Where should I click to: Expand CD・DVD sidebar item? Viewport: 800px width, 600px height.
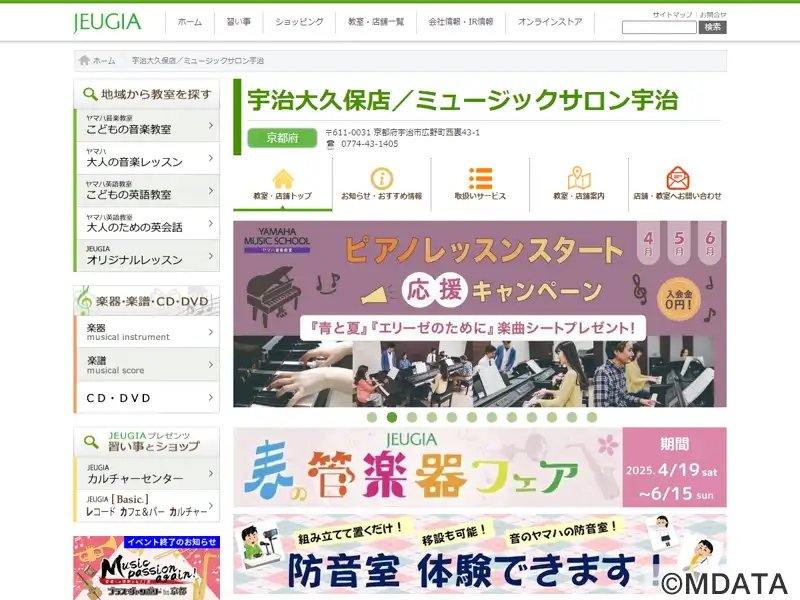(x=147, y=397)
